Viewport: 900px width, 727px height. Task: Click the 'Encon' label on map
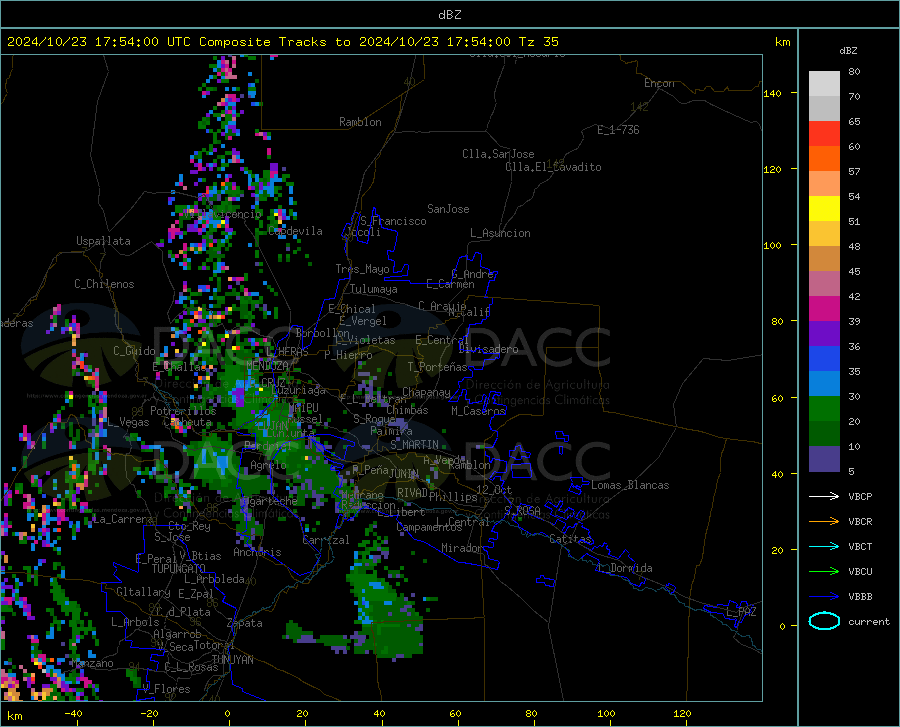[x=659, y=83]
